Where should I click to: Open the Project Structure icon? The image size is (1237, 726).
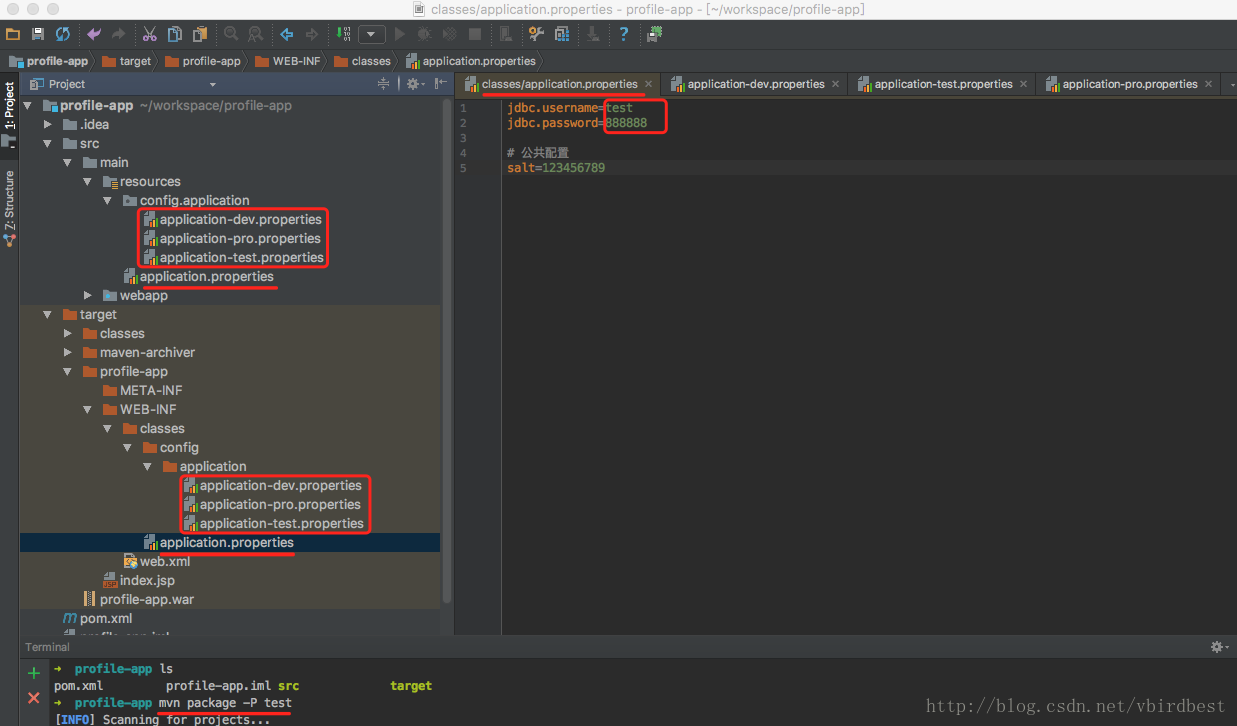562,34
